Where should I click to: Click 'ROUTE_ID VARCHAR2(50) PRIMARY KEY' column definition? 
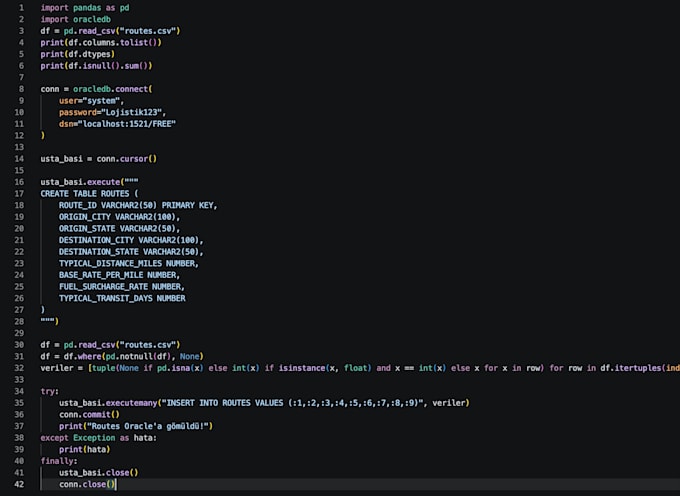coord(138,205)
